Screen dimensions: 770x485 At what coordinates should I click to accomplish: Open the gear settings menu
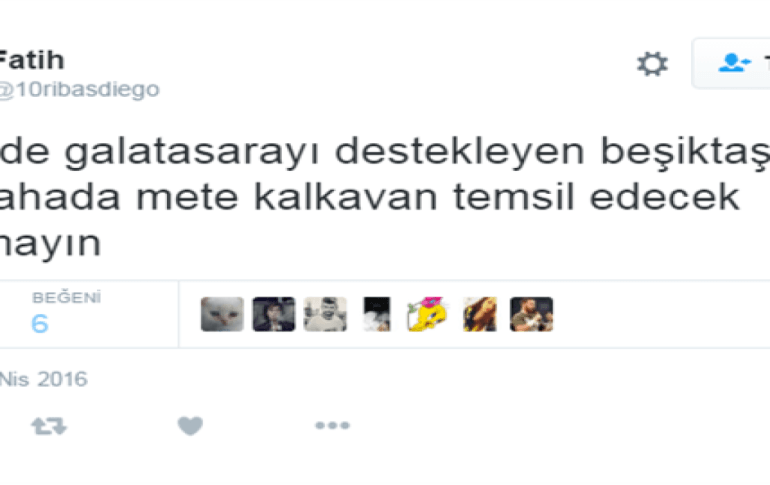652,64
